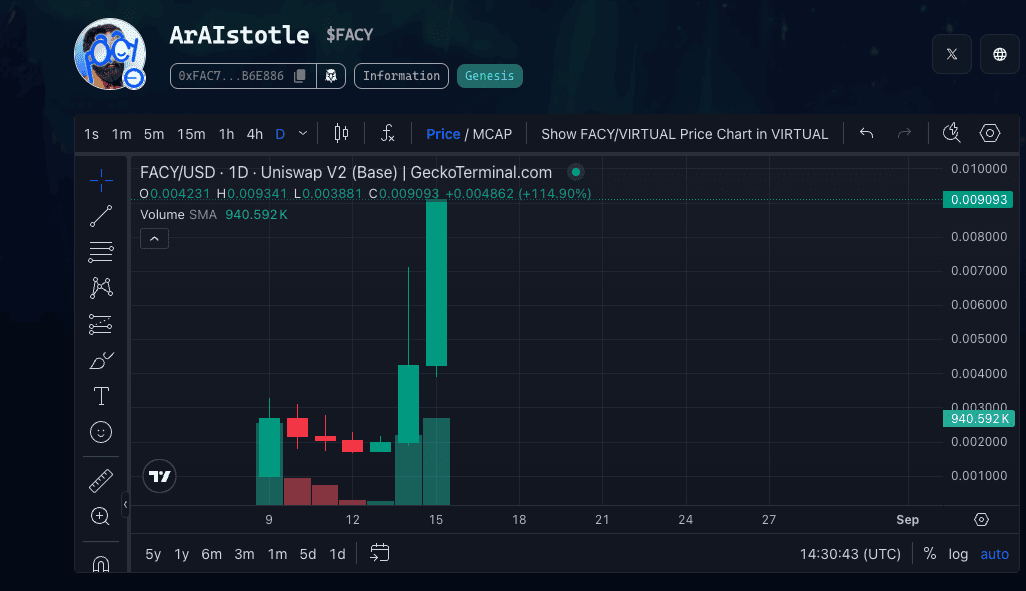Toggle percent scale on price axis
This screenshot has width=1026, height=591.
930,554
